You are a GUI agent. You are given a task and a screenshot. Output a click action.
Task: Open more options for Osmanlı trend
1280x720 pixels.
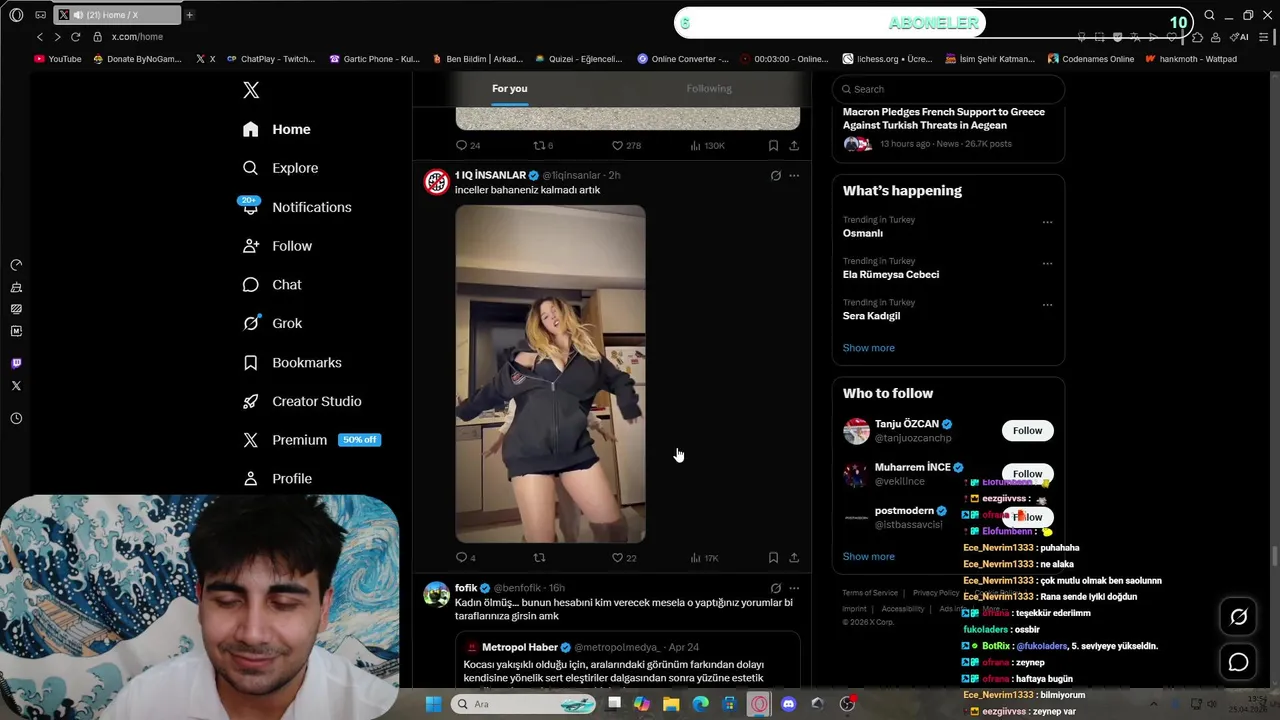(x=1047, y=222)
